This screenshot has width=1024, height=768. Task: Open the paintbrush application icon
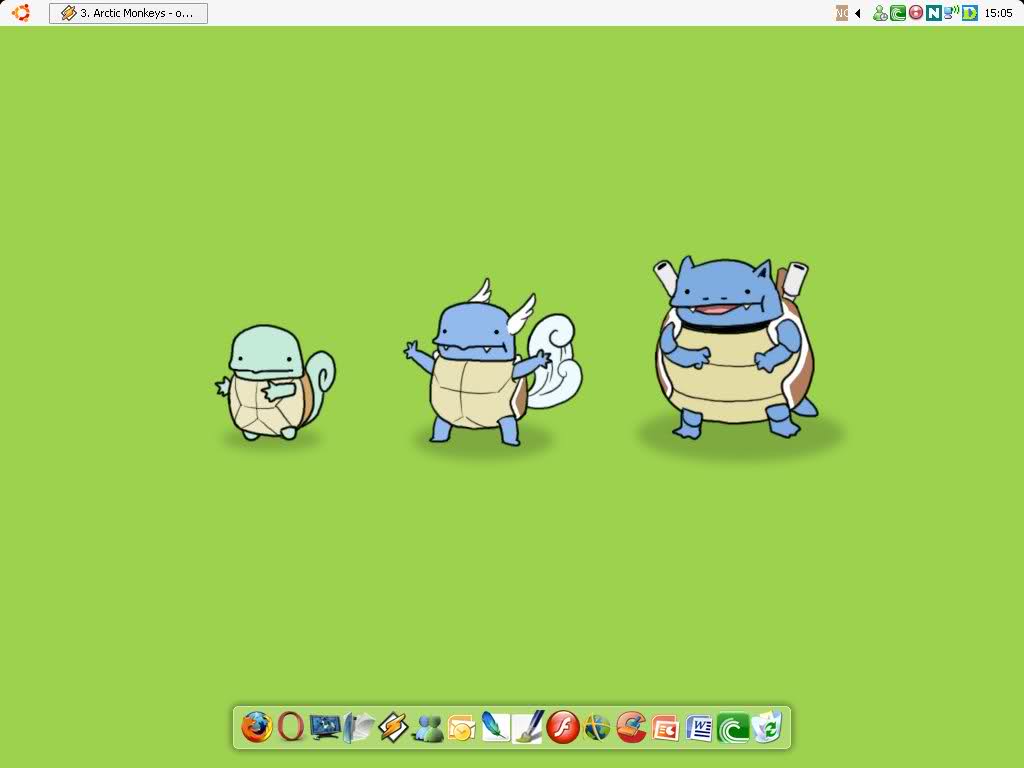click(528, 727)
